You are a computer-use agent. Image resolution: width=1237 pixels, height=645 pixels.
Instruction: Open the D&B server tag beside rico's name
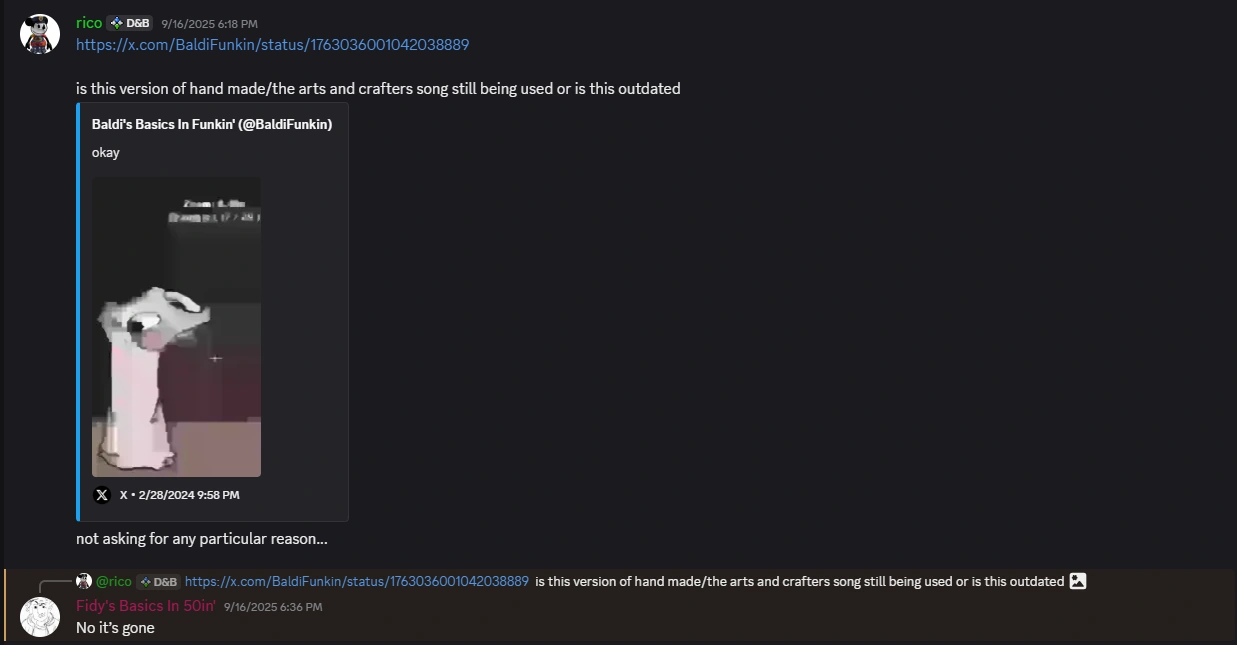pyautogui.click(x=130, y=23)
